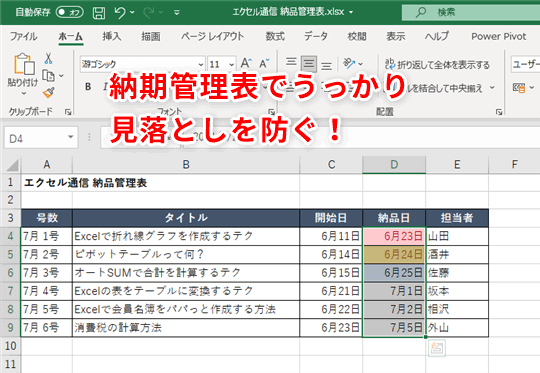Click the accounting number format icon
Viewport: 540px width, 373px height.
click(x=519, y=88)
